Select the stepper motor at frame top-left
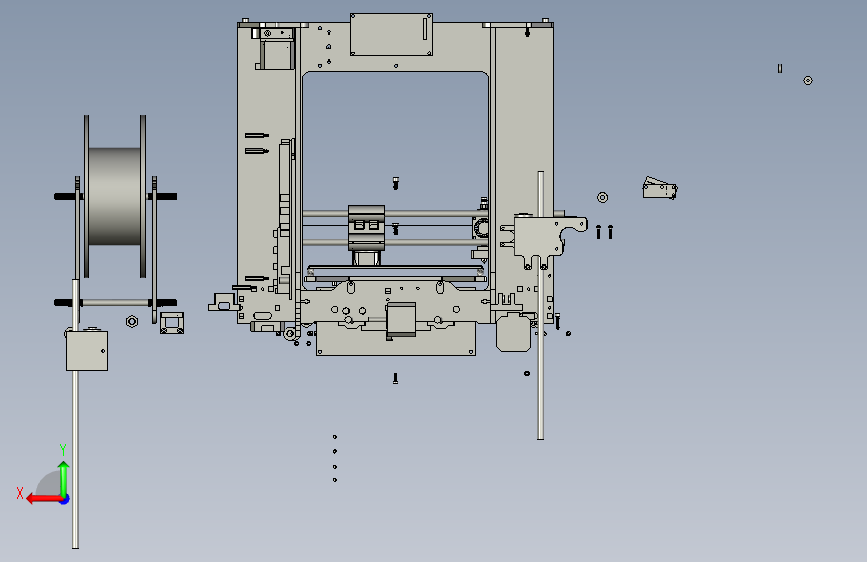 (275, 54)
